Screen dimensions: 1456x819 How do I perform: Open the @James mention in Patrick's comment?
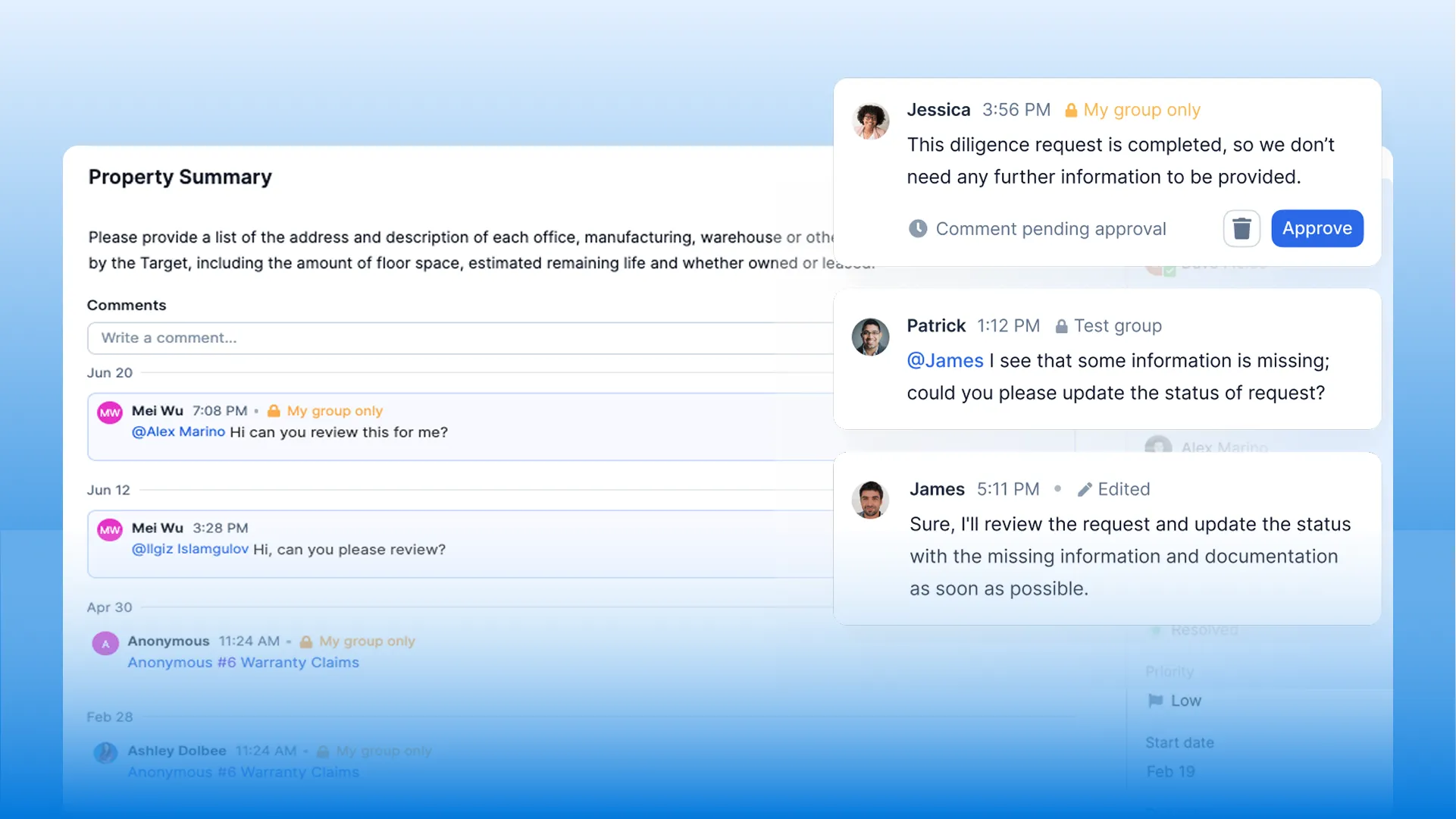point(944,361)
